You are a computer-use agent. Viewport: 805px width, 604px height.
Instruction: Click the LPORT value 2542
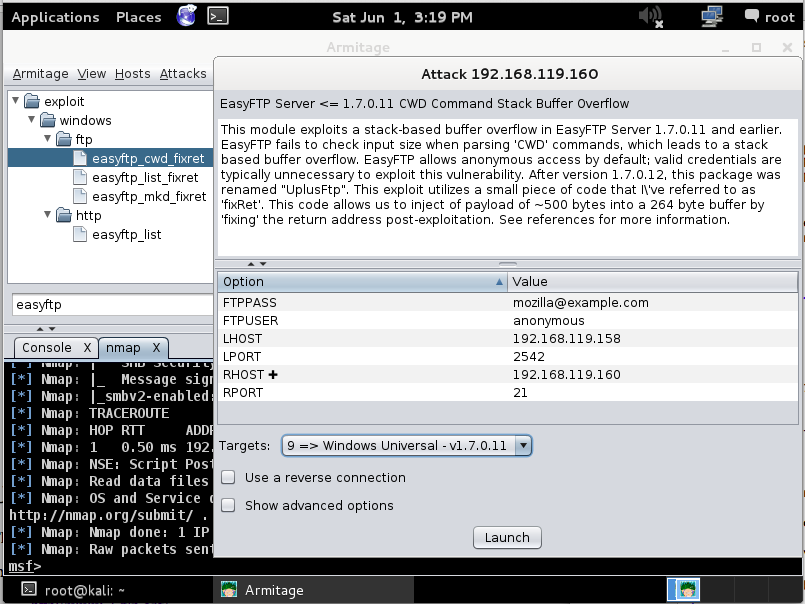[529, 356]
